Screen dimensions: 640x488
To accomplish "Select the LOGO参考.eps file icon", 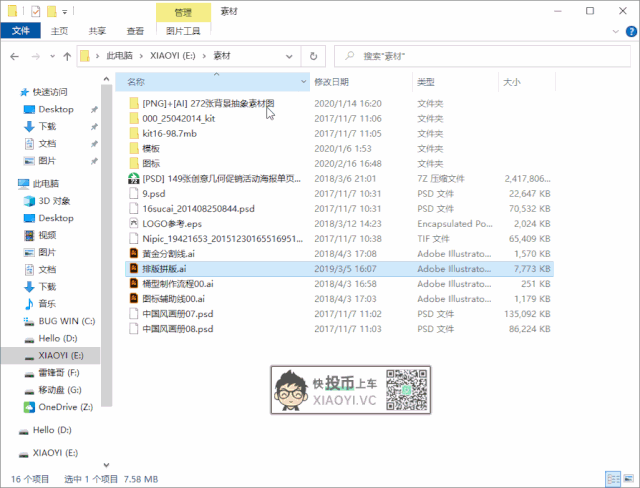I will click(x=134, y=224).
